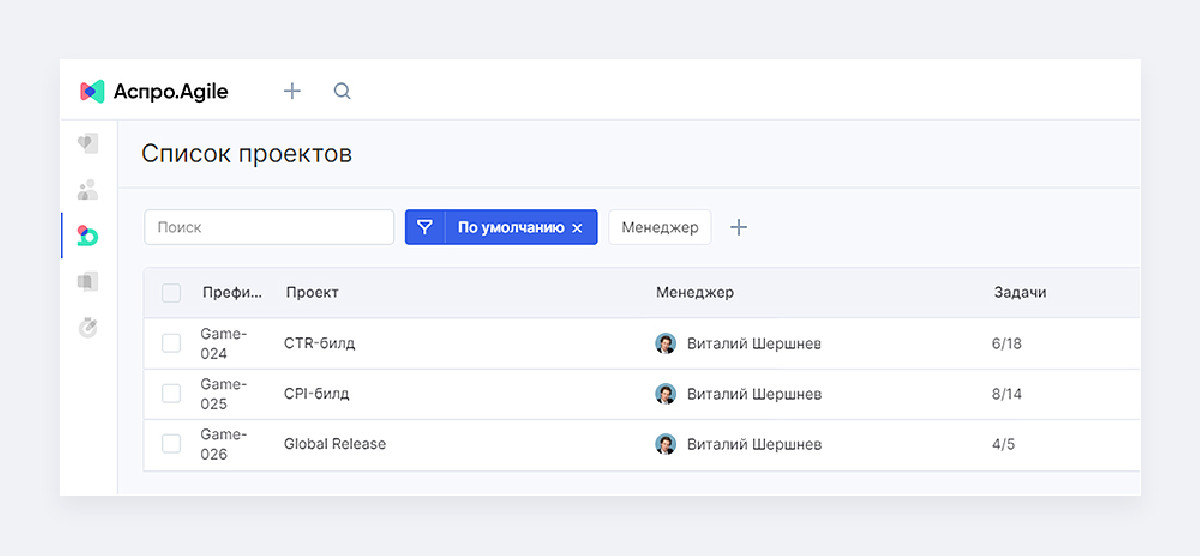Open the Global Release project

335,443
